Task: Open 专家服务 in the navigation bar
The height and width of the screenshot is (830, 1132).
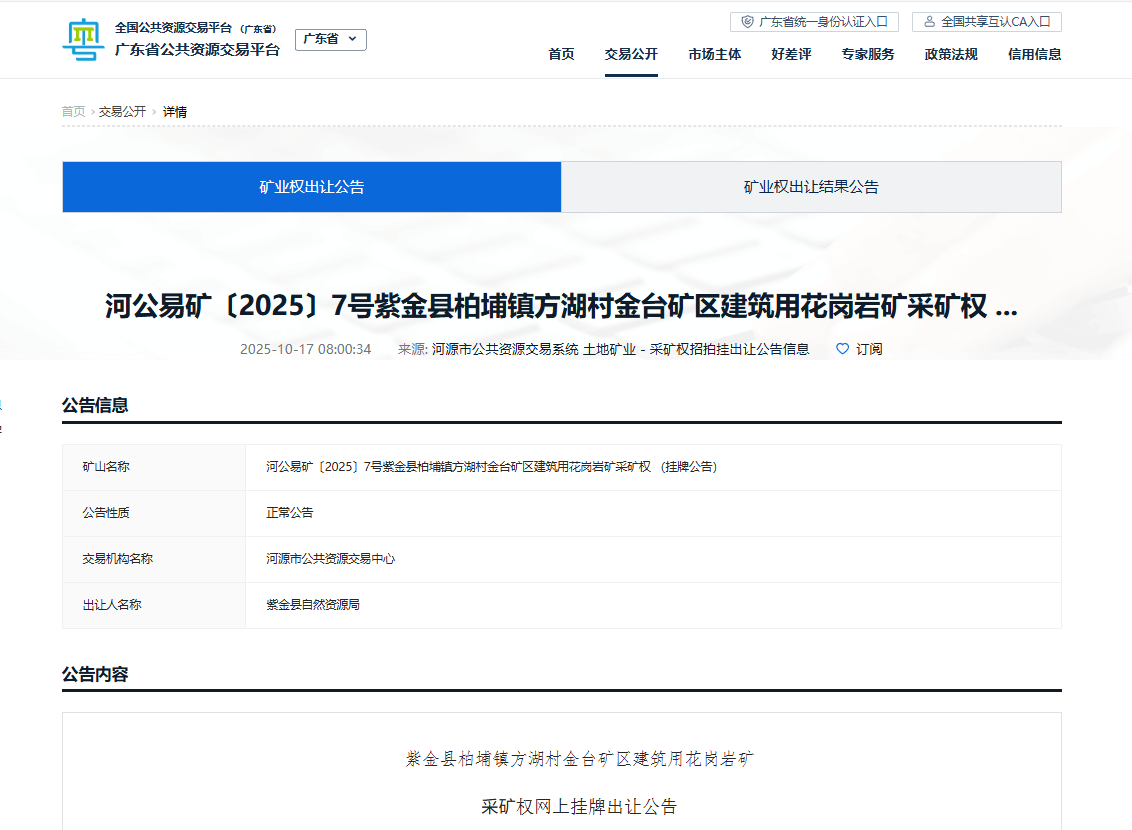Action: (868, 54)
